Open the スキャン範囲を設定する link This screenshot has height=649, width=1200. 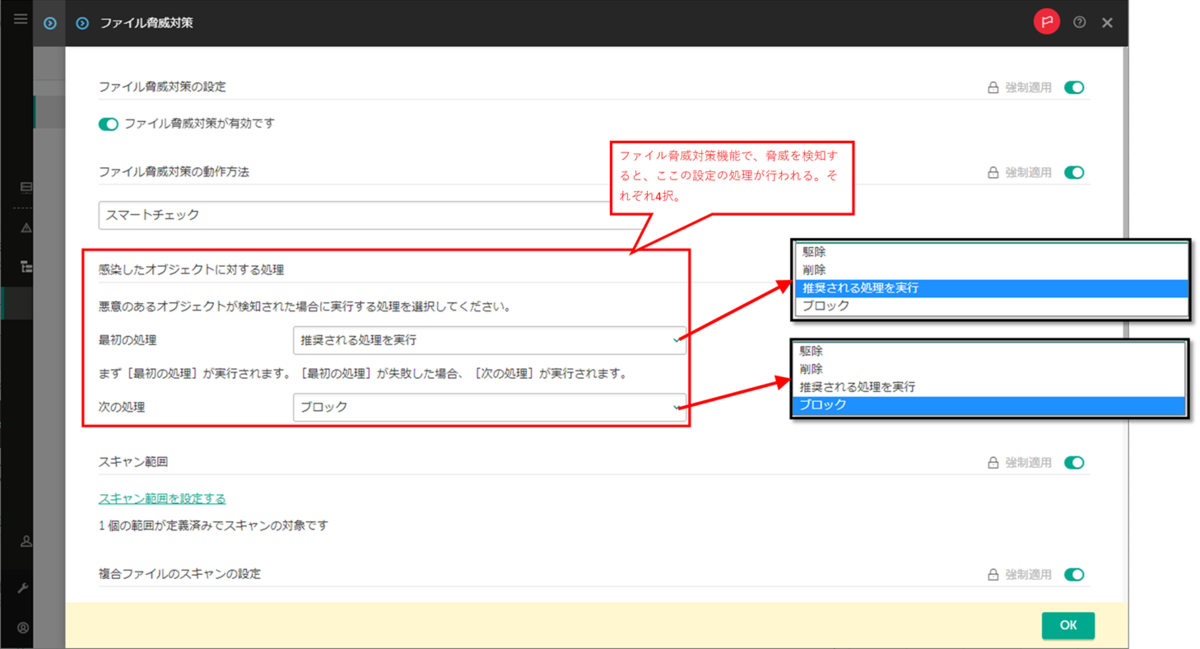click(x=161, y=498)
